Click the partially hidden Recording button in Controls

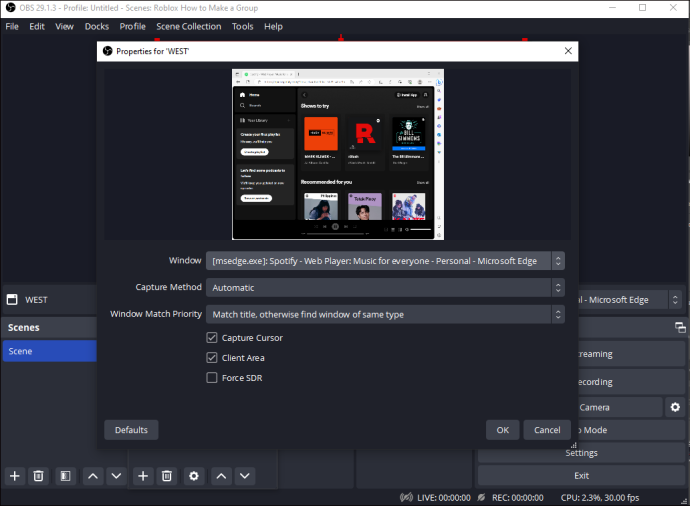coord(631,382)
